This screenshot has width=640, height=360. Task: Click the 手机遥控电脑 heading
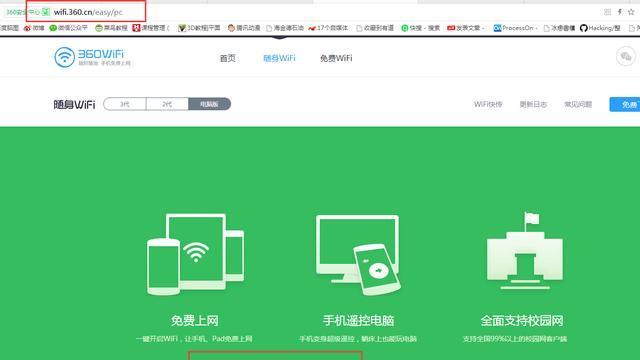(x=358, y=320)
